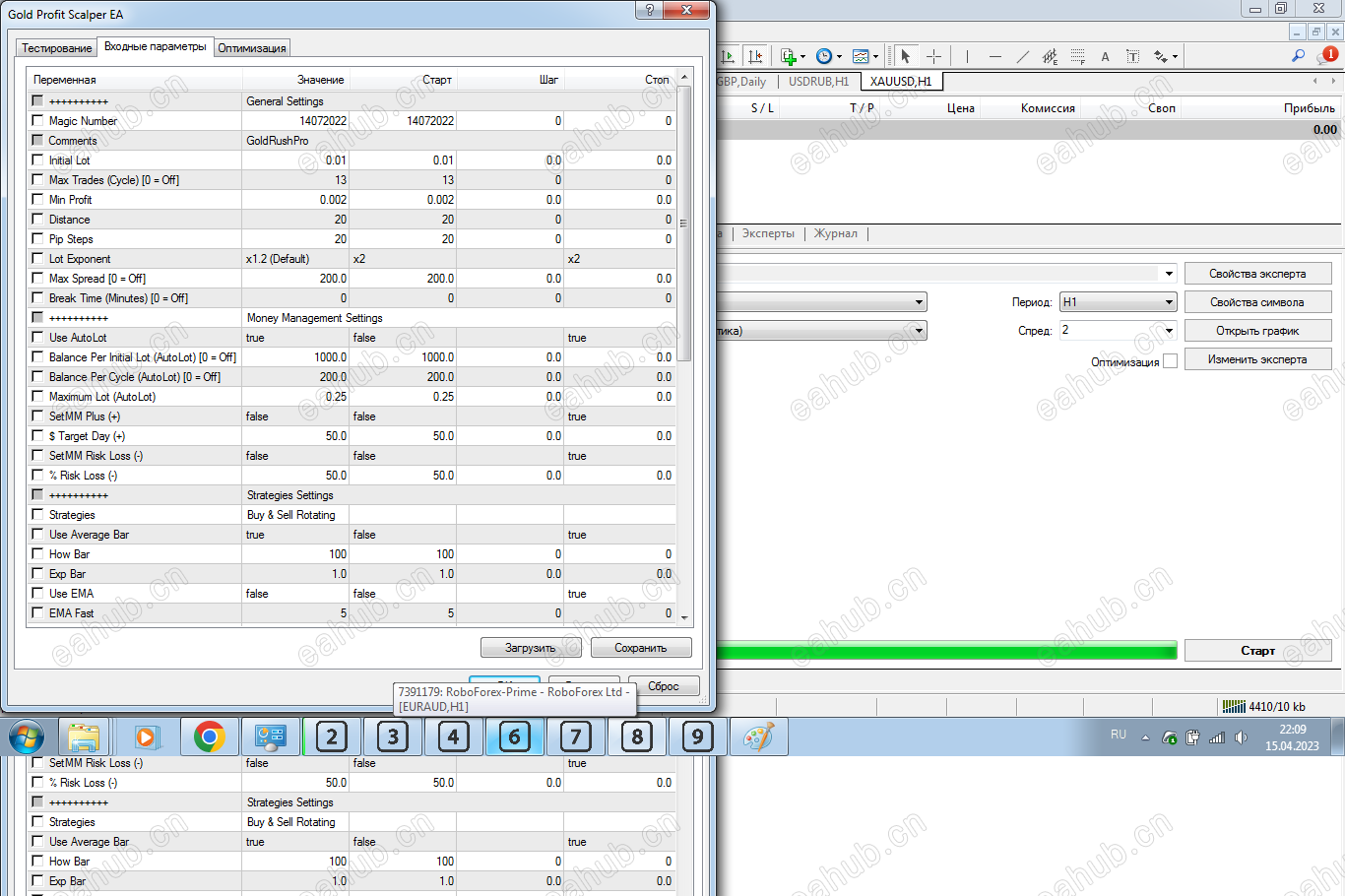Open the expert advisor selection dropdown

coord(1169,274)
